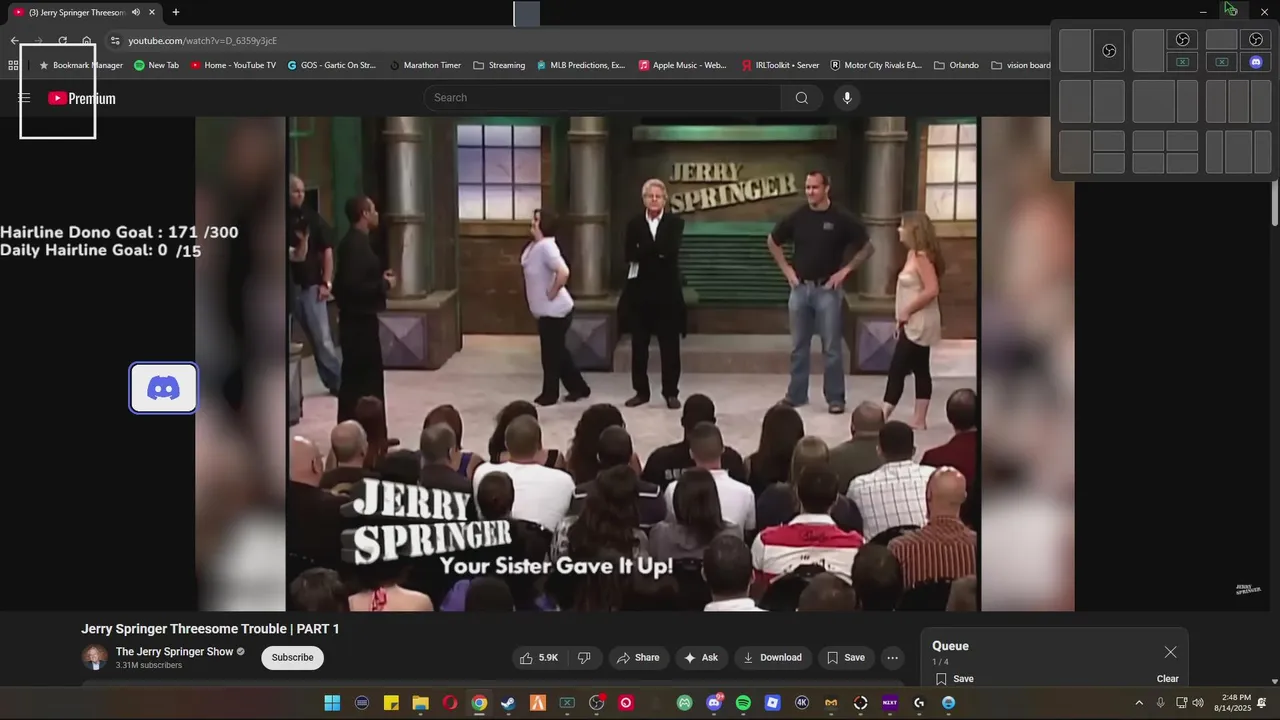The image size is (1280, 720).
Task: Snap to OBS suggestion right half zone
Action: [x=1109, y=50]
